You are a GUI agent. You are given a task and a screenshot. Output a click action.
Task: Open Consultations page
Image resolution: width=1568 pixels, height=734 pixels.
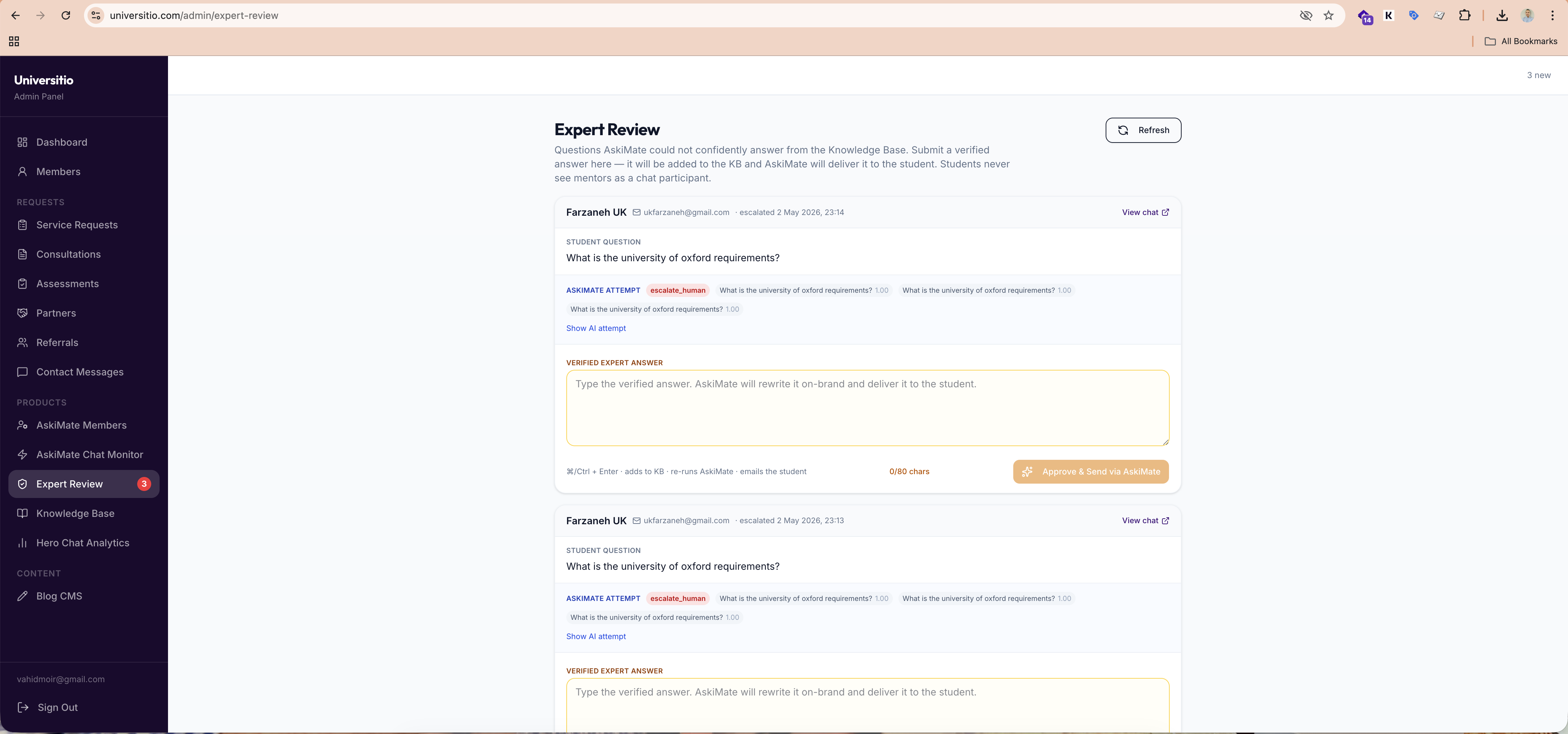(x=84, y=254)
